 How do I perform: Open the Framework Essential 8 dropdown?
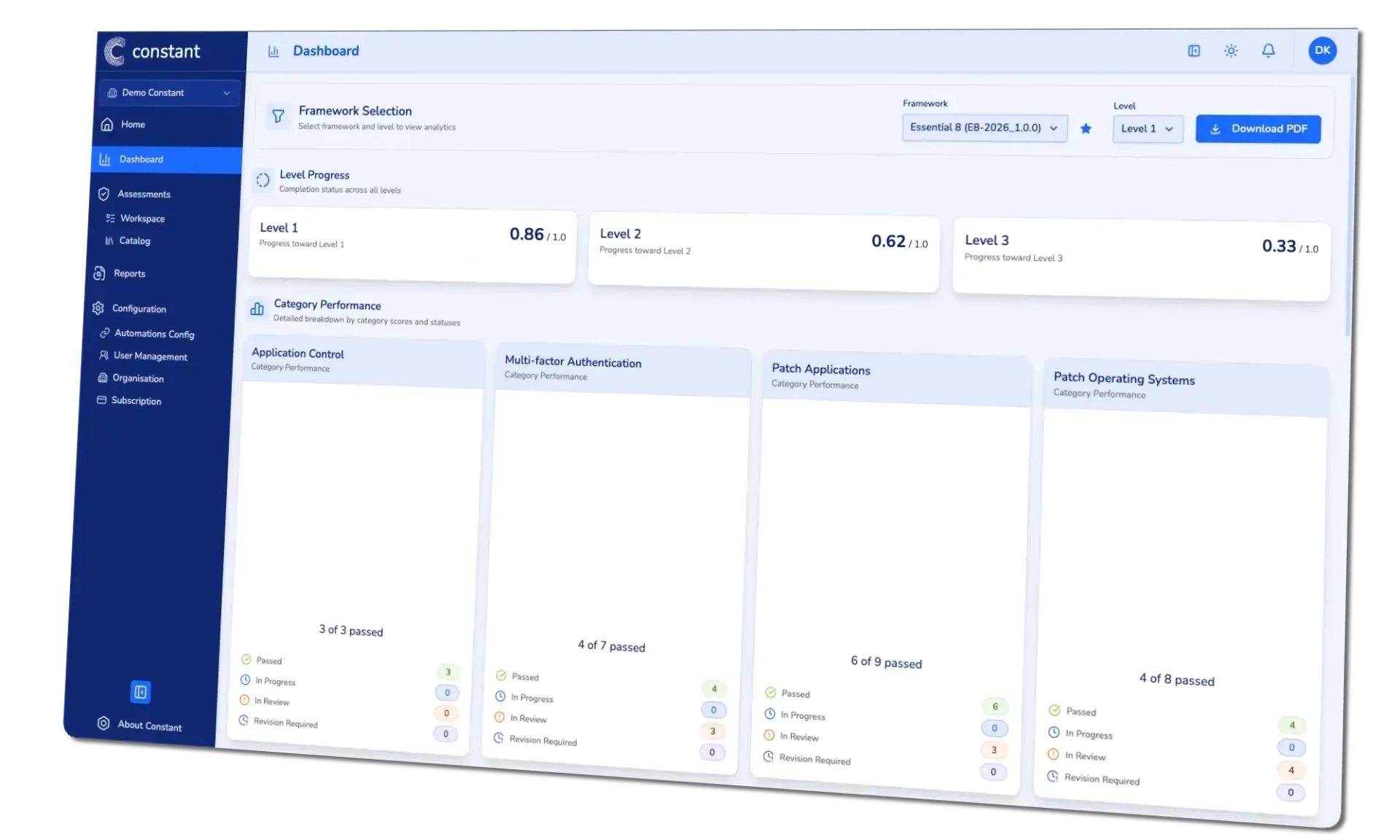pos(984,128)
